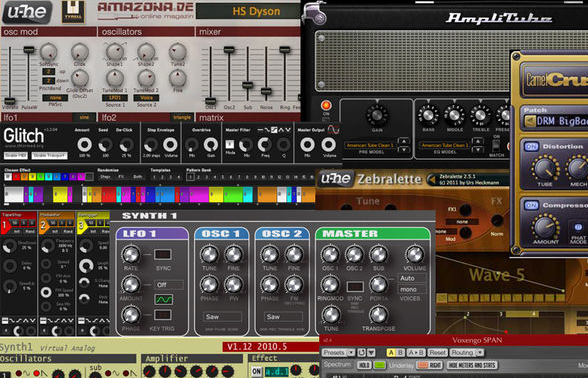This screenshot has height=378, width=588.
Task: Toggle the Compressor ON switch in CamelCrusher
Action: [x=531, y=206]
